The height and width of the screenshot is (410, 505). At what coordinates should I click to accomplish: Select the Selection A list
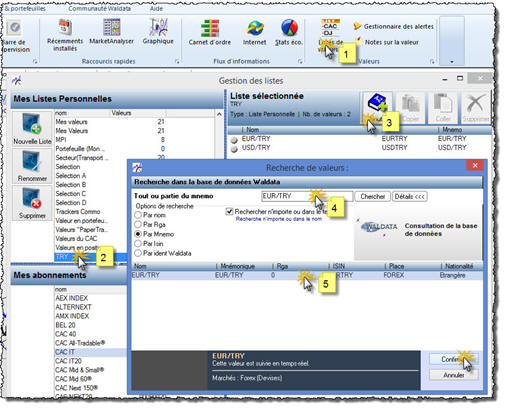tap(71, 176)
